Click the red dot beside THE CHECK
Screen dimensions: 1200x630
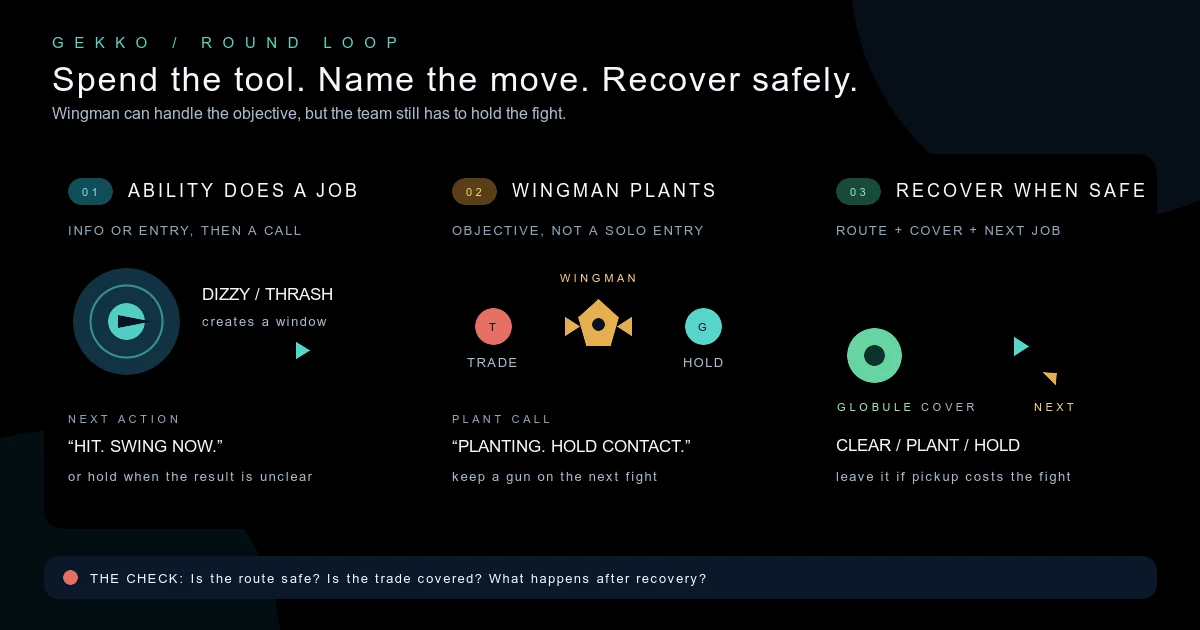[70, 577]
